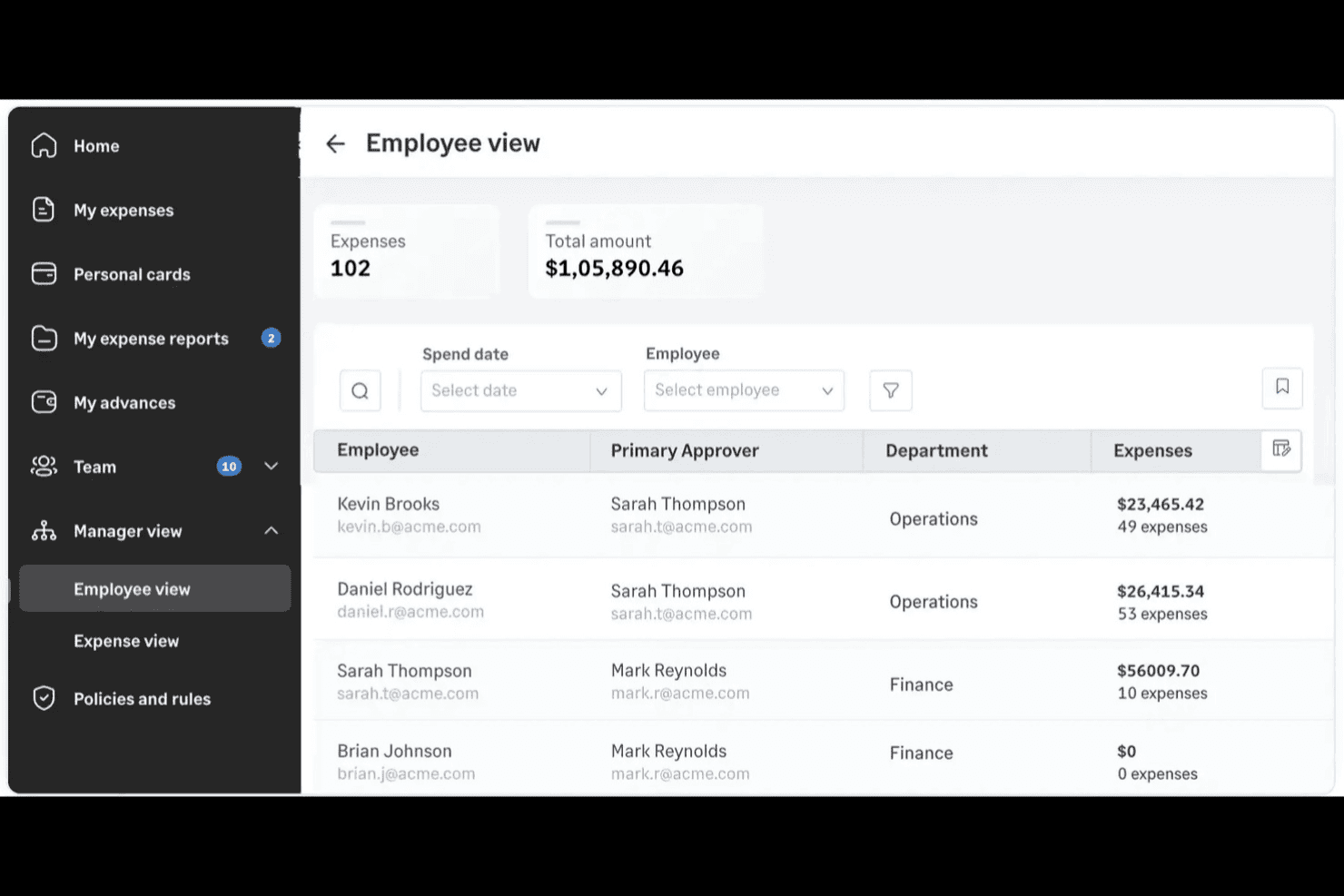This screenshot has width=1344, height=896.
Task: Click the Primary Approver column header
Action: [x=685, y=451]
